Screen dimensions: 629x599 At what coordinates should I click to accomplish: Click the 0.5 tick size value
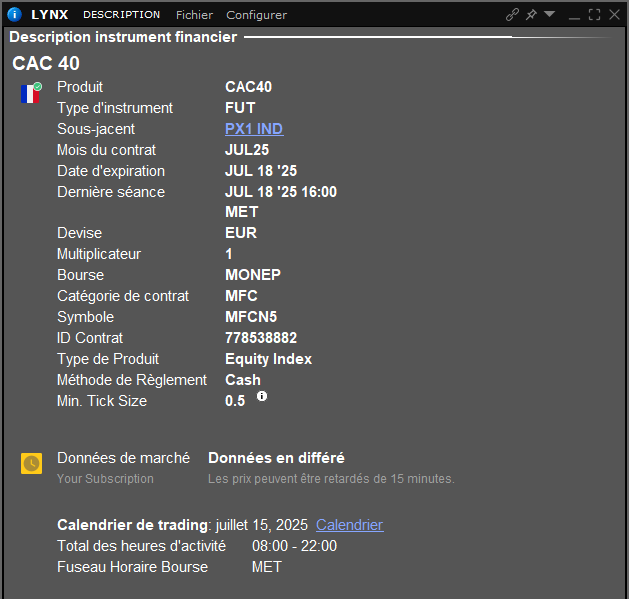click(x=235, y=400)
